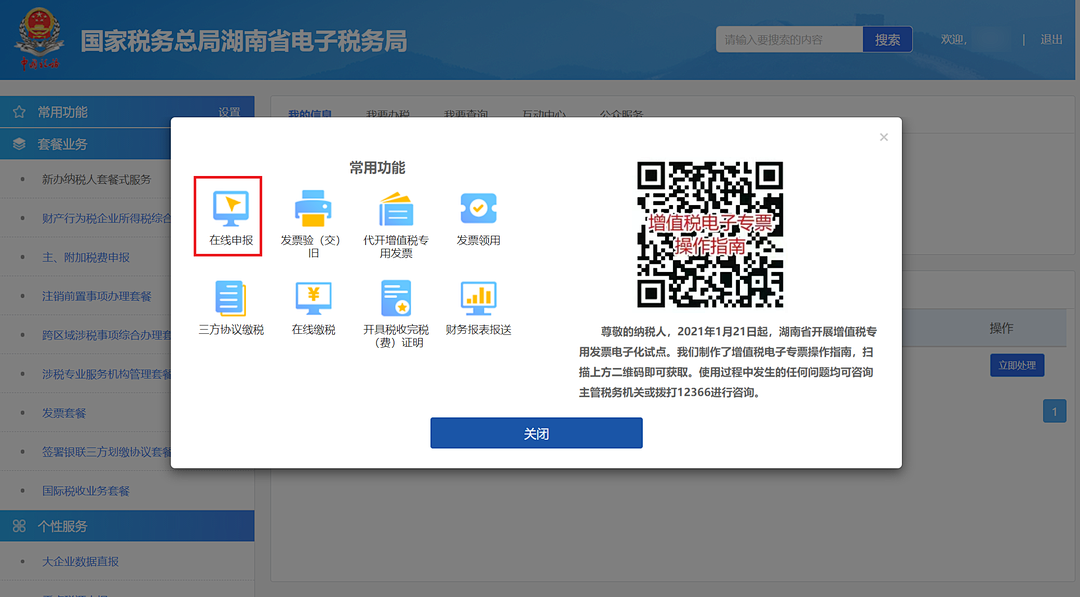1080x597 pixels.
Task: Open 签署银联三方划缴协议套餐 sidebar item
Action: pyautogui.click(x=106, y=452)
